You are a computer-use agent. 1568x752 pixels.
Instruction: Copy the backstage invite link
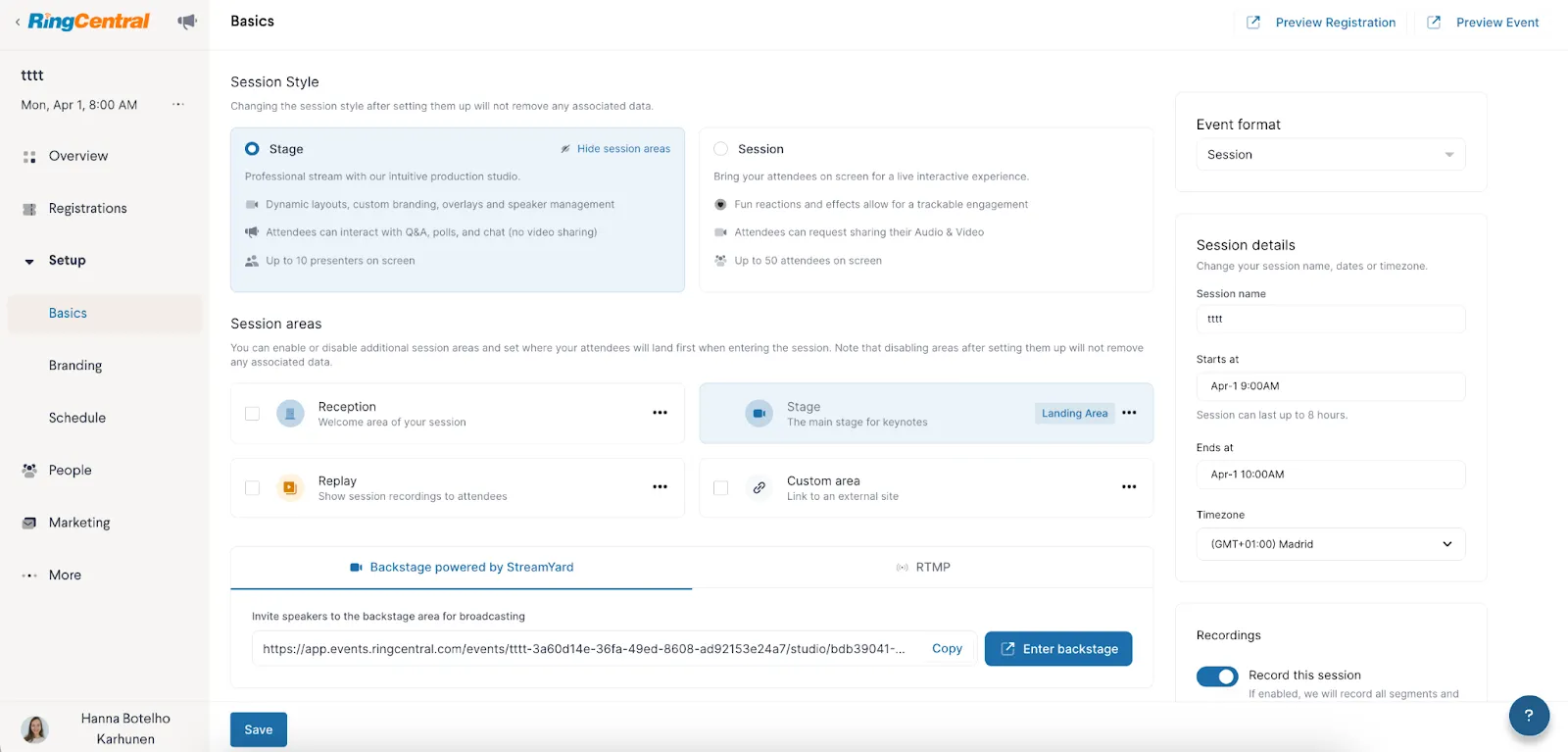click(947, 649)
